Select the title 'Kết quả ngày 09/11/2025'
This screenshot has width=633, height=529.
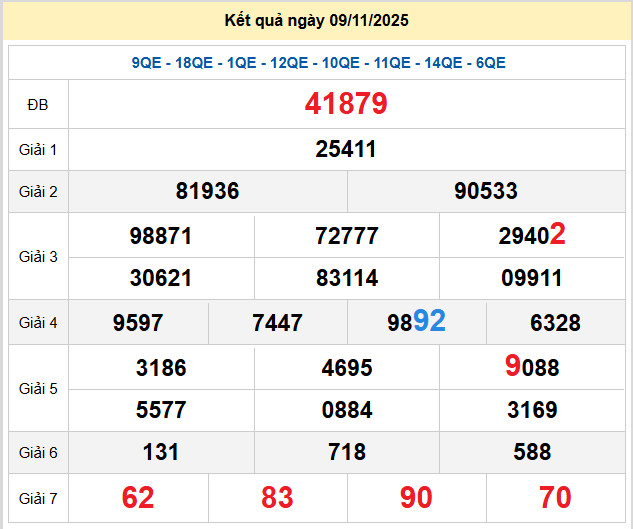(317, 20)
